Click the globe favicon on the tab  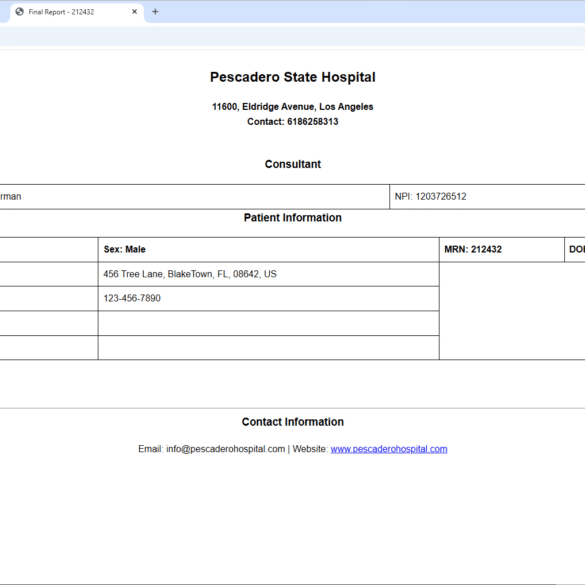19,12
